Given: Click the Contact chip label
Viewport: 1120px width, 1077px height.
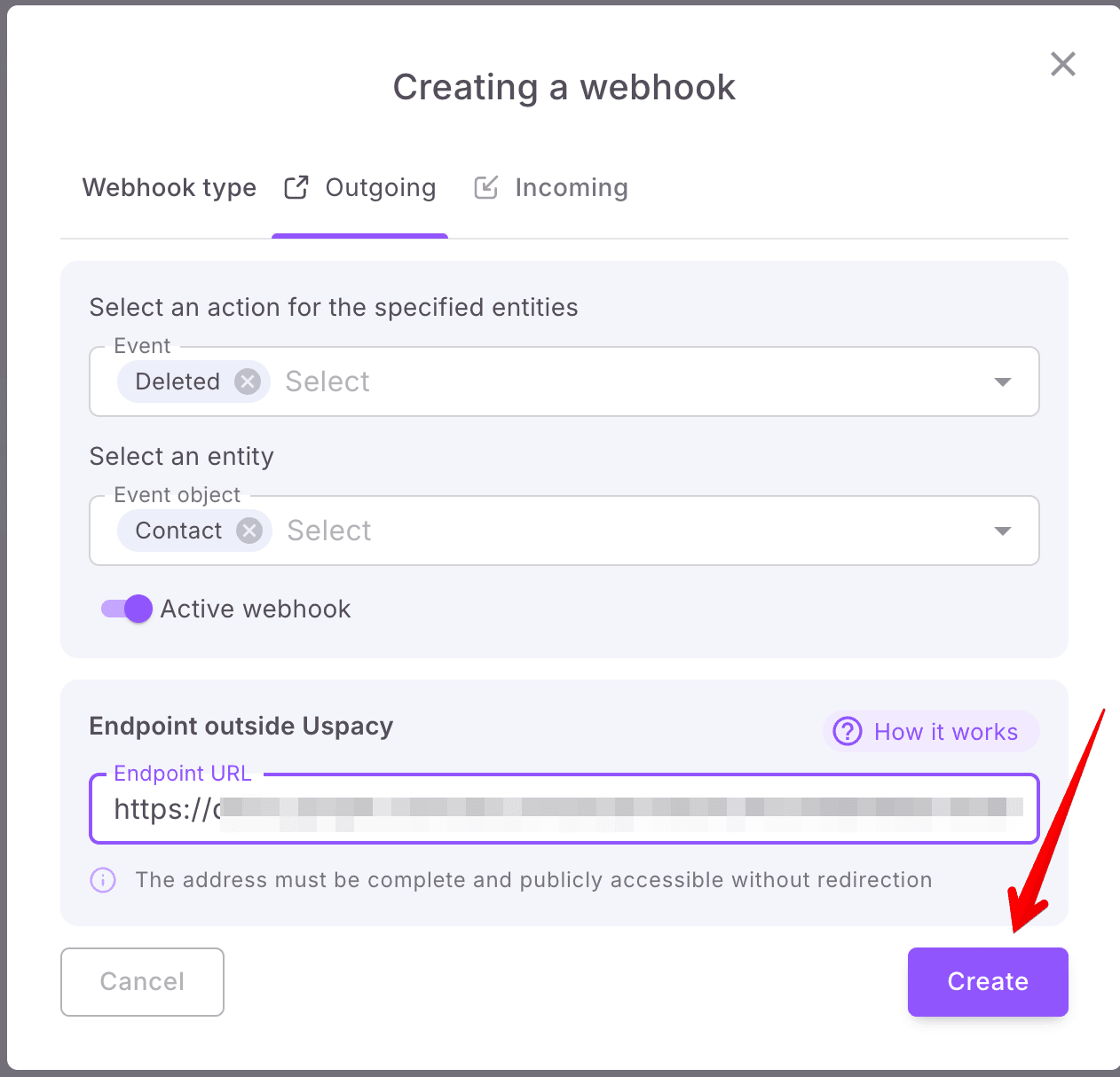Looking at the screenshot, I should point(178,531).
